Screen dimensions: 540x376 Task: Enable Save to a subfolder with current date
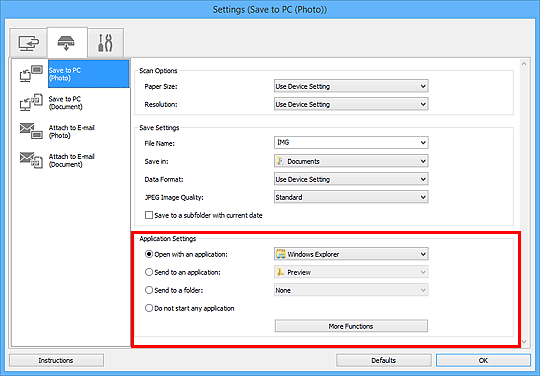click(149, 215)
